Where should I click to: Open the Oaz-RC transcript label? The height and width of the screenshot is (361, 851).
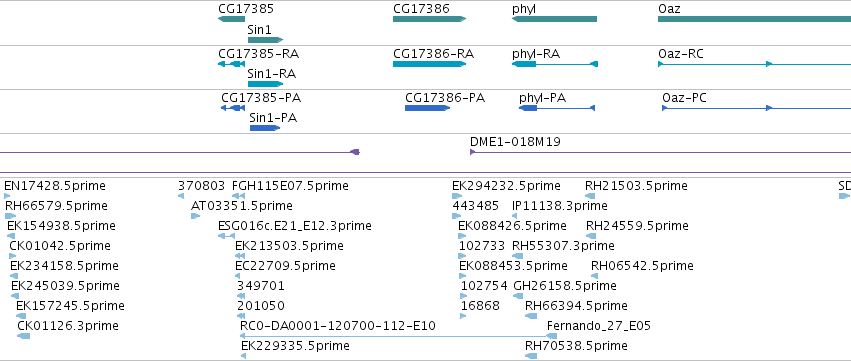tap(681, 54)
